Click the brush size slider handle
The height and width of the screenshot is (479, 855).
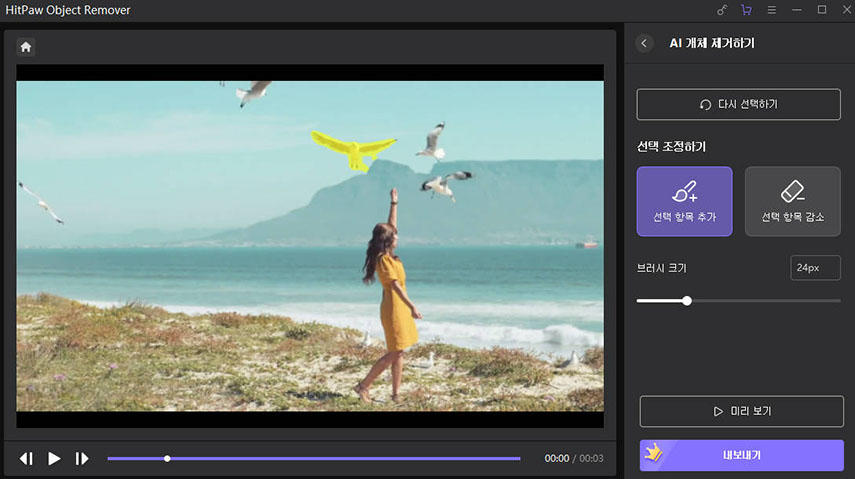(687, 300)
